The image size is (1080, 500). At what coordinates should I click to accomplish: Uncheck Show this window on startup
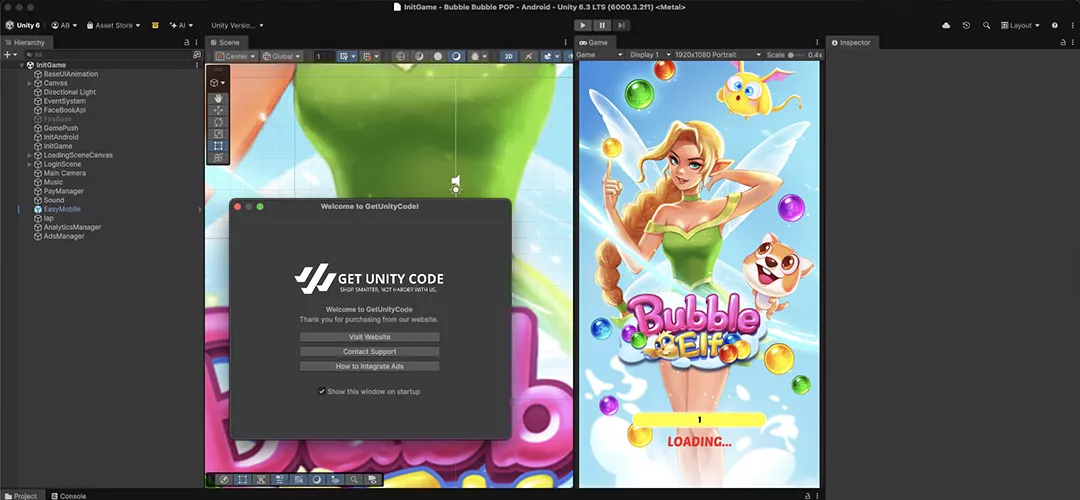point(322,391)
